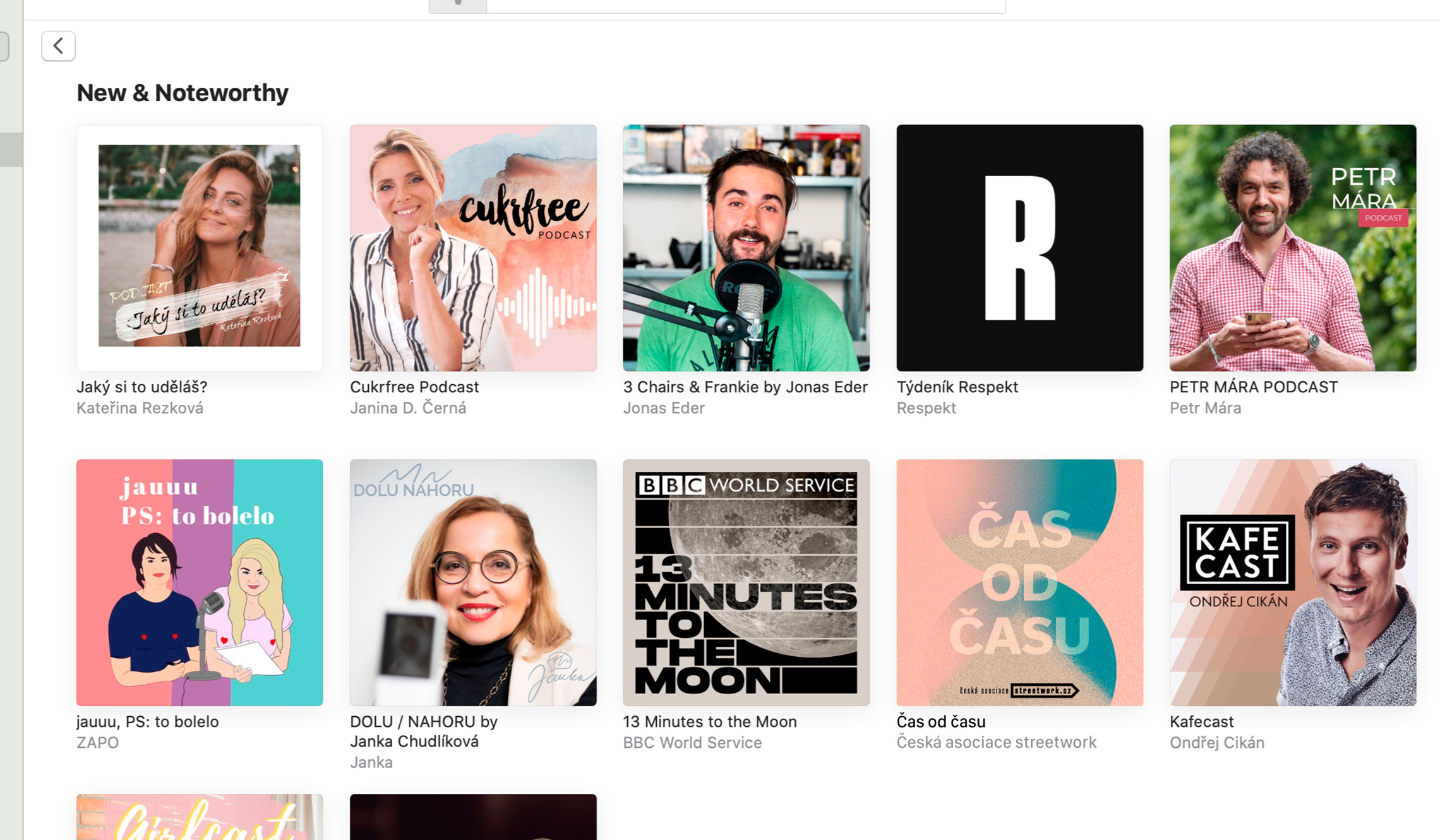Select the jauuu, PS: to bolelo artwork
This screenshot has height=840, width=1440.
200,582
